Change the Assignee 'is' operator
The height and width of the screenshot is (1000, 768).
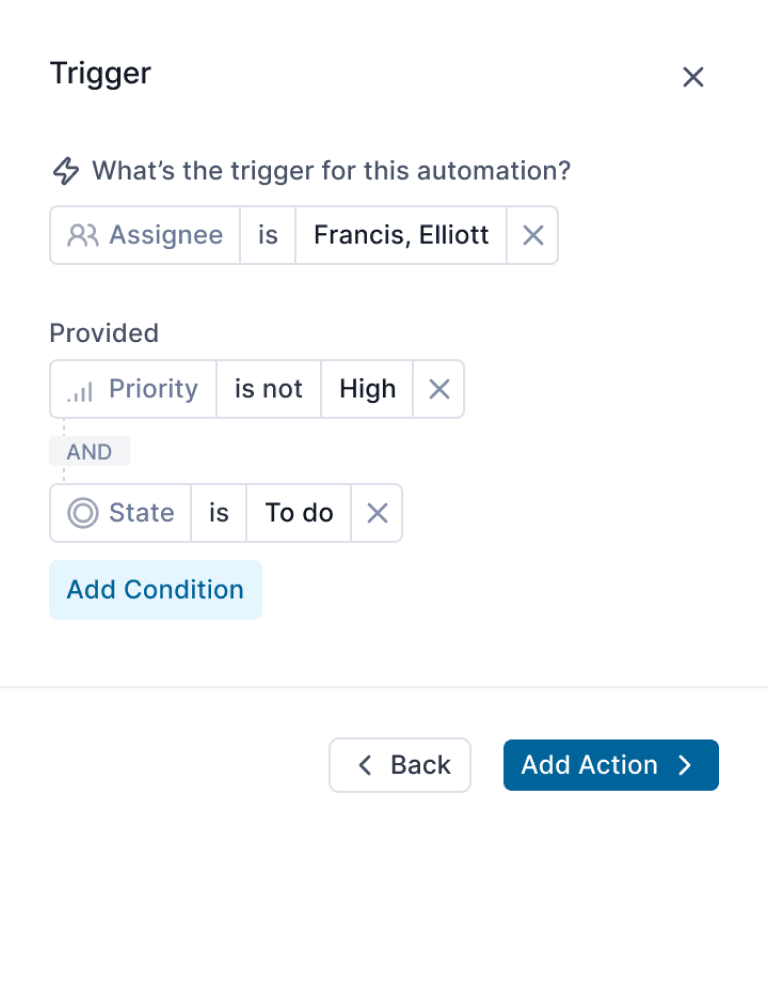(268, 235)
